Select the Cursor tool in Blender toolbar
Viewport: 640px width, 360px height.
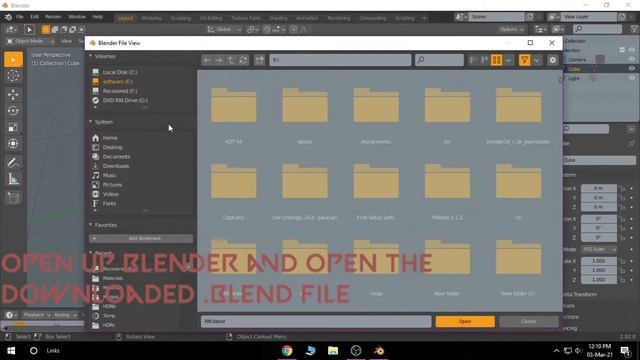coord(13,76)
